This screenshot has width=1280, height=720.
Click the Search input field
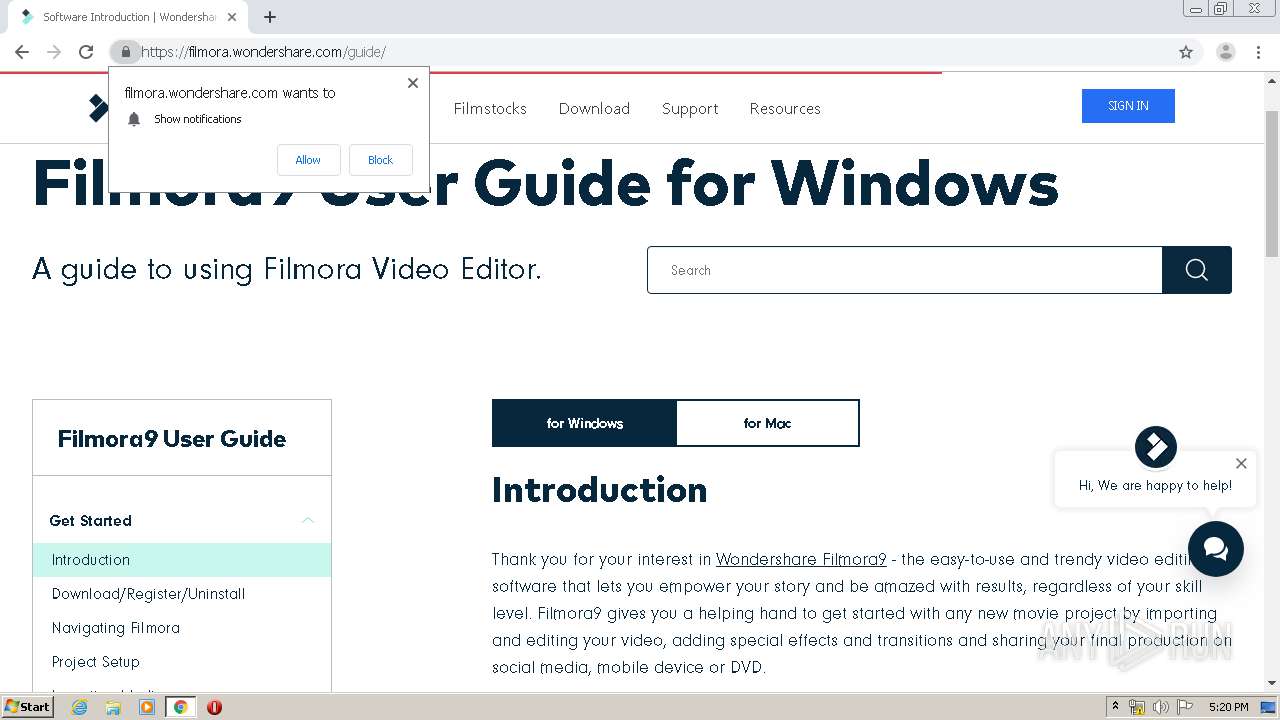click(x=905, y=270)
